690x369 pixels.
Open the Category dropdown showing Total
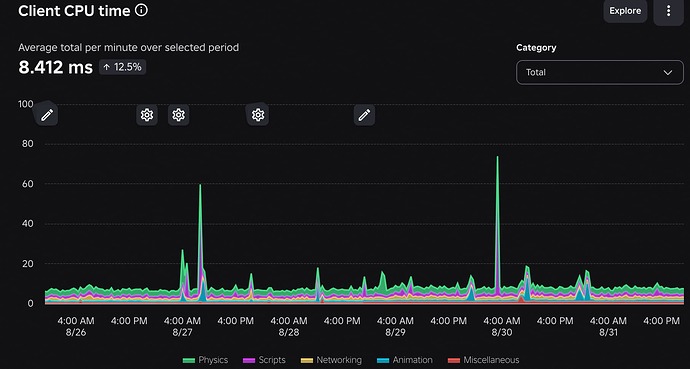(599, 72)
